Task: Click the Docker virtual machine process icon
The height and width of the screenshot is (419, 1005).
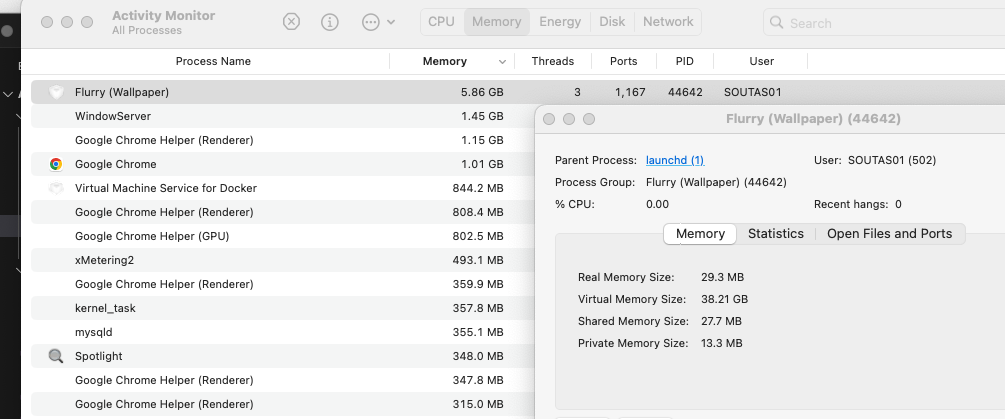Action: (56, 188)
